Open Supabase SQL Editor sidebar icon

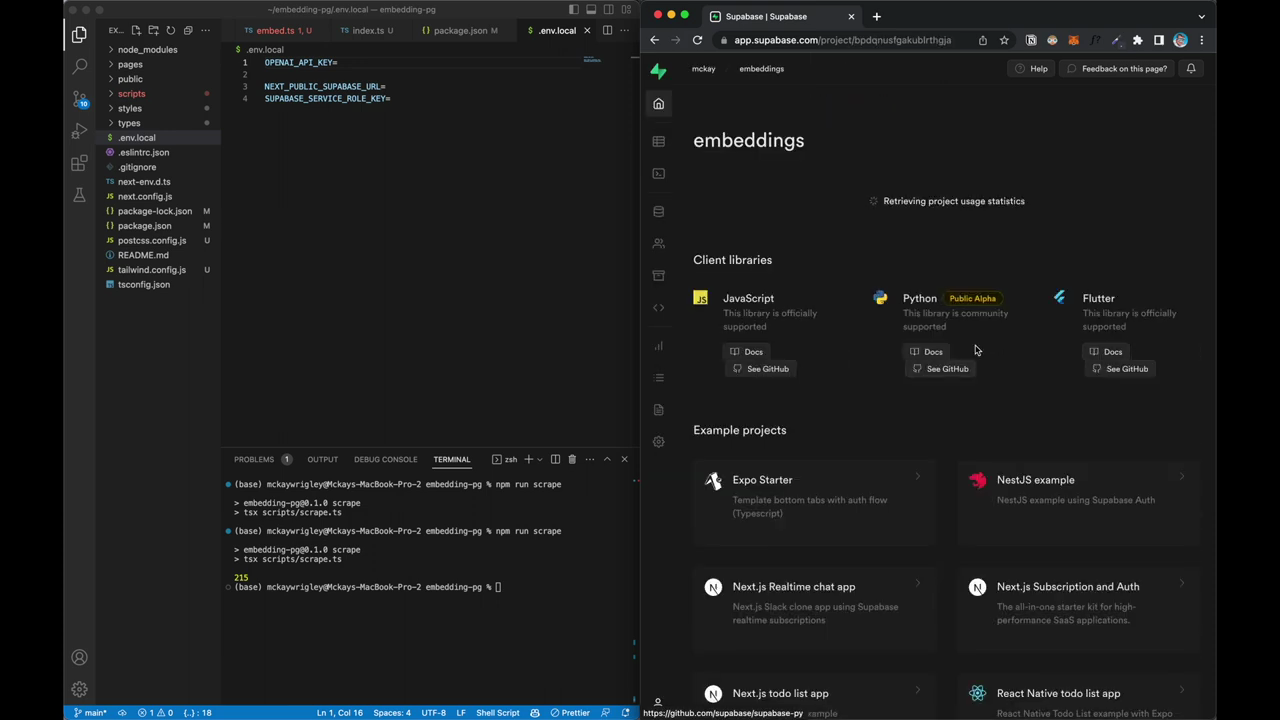[658, 174]
